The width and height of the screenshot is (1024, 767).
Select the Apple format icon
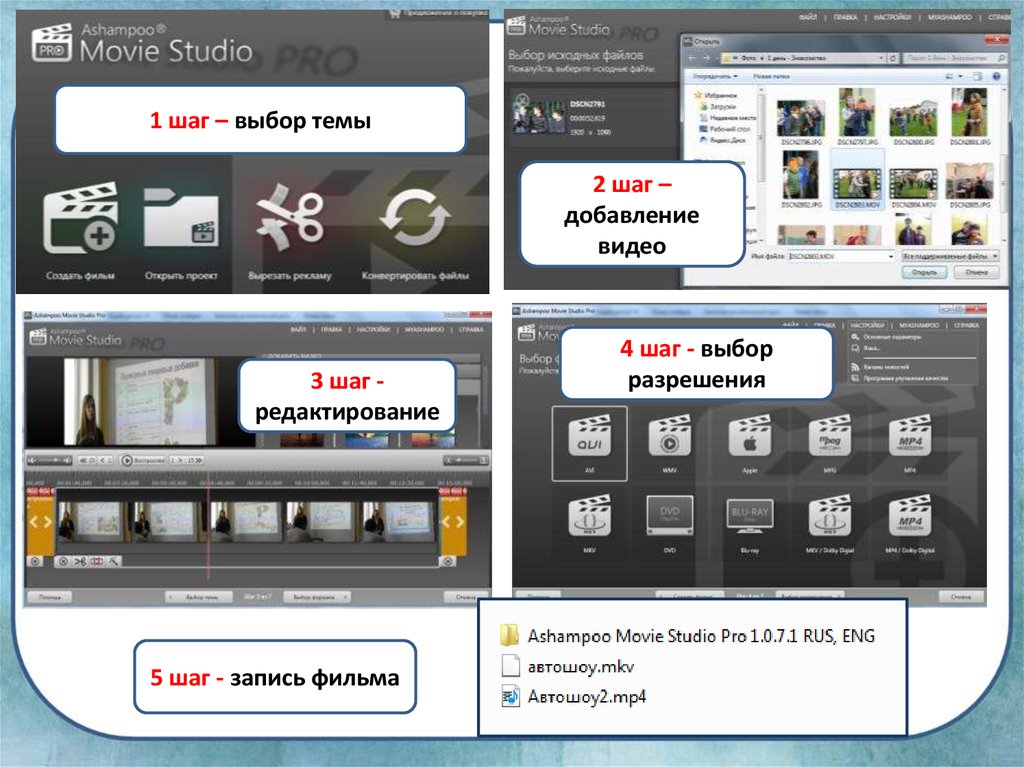click(x=750, y=436)
